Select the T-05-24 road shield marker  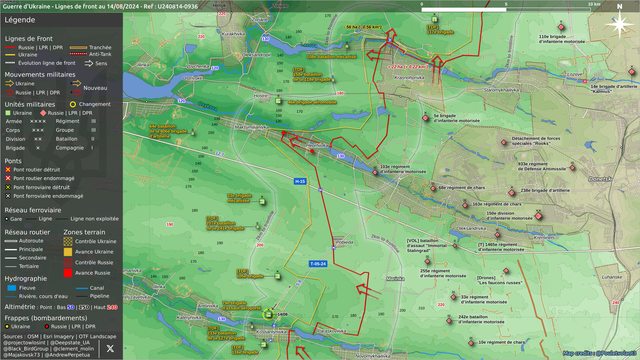click(x=318, y=264)
